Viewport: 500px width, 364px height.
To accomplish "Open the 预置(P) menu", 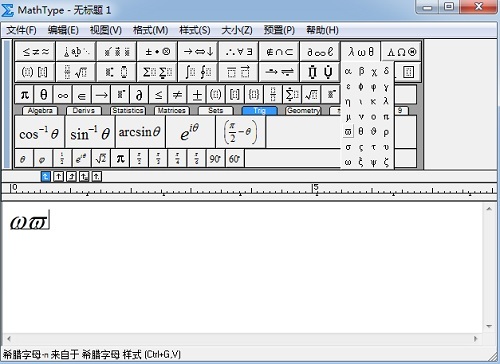I will tap(279, 30).
